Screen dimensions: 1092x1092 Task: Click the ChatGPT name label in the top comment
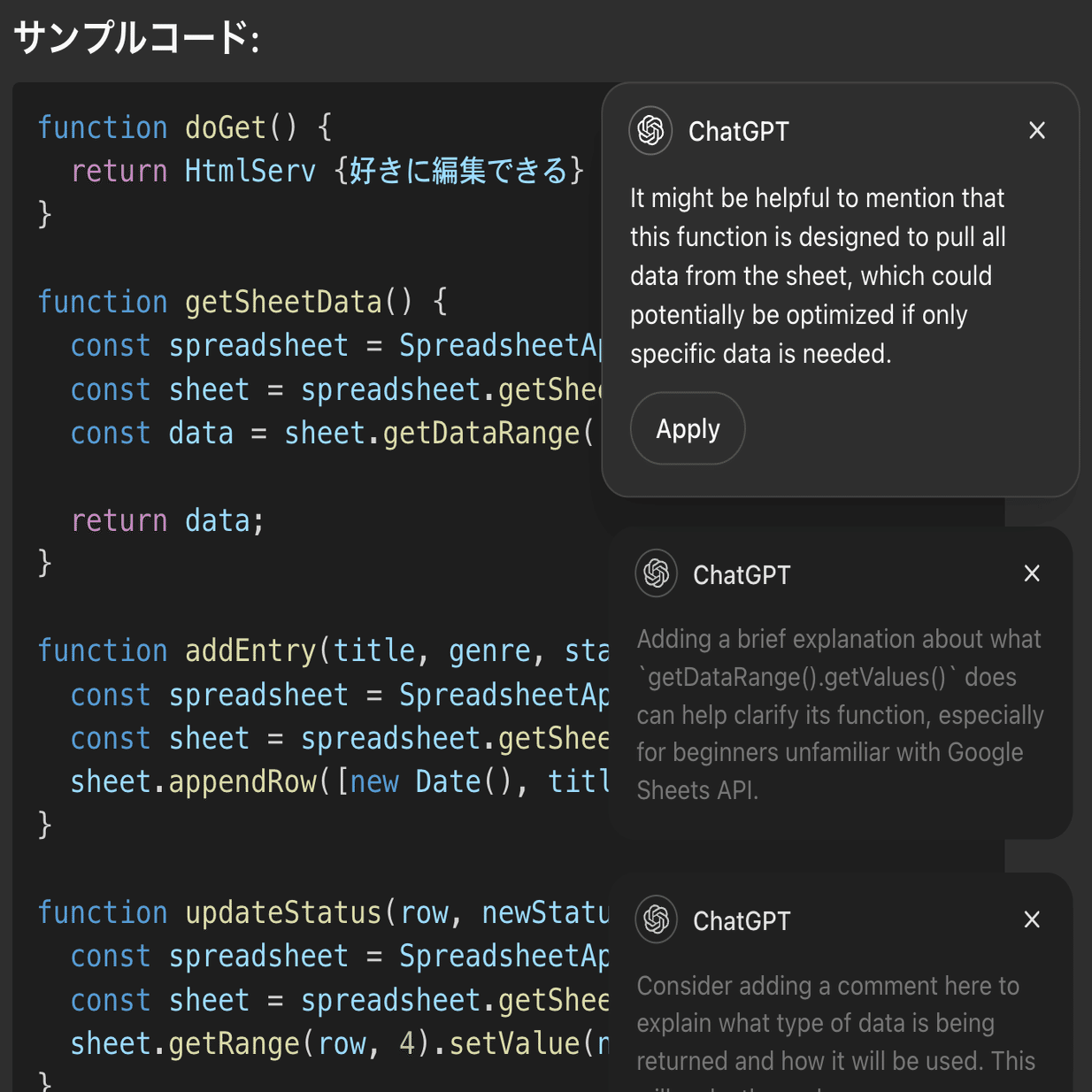(x=738, y=131)
